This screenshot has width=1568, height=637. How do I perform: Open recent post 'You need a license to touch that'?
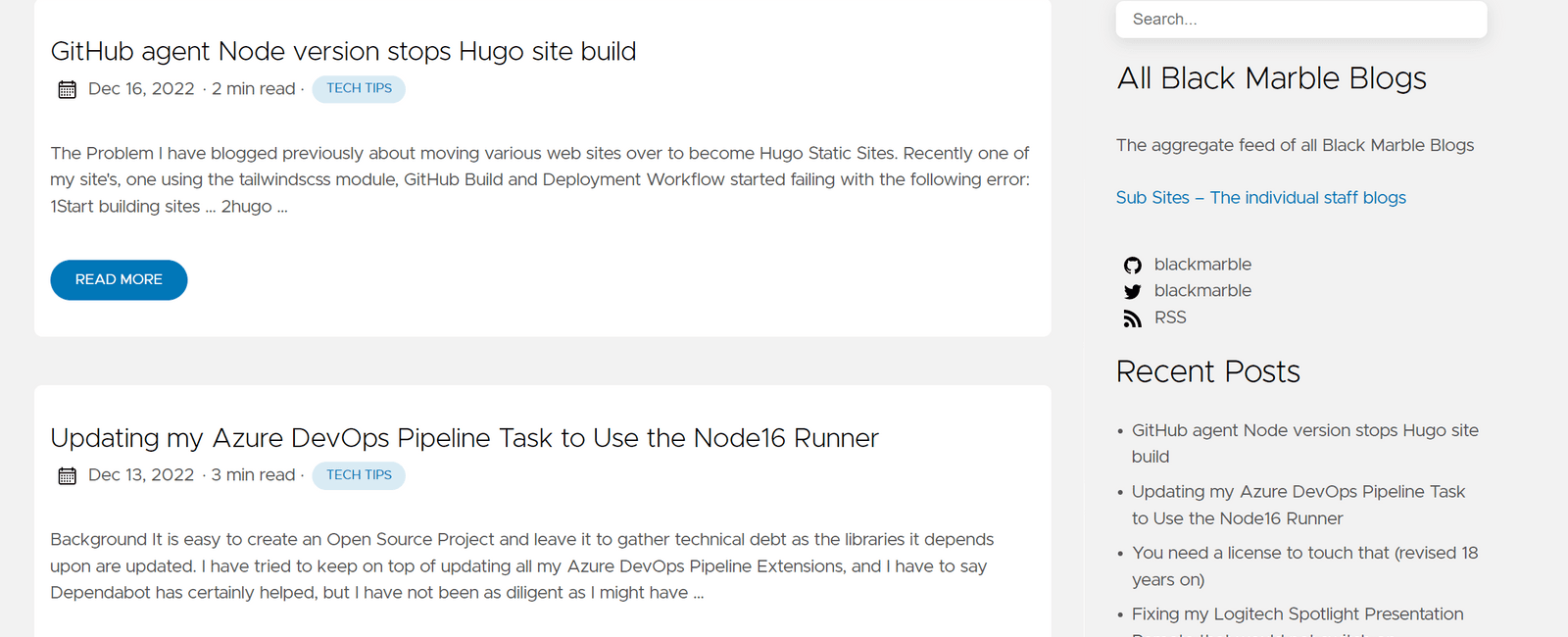pos(1304,554)
